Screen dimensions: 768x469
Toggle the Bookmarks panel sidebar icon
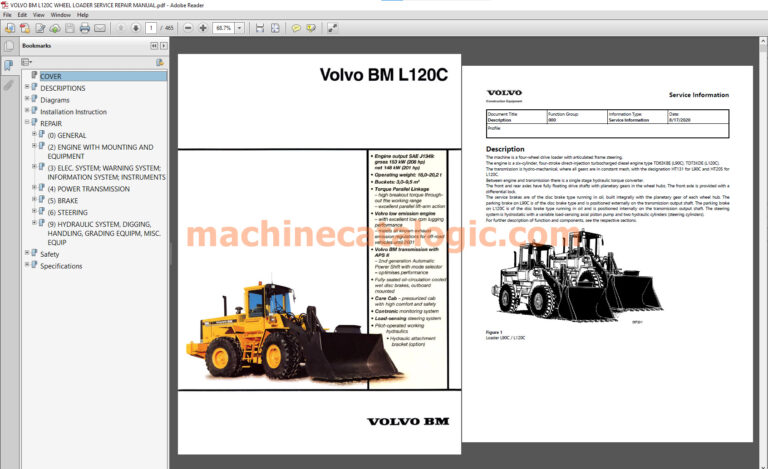coord(9,65)
